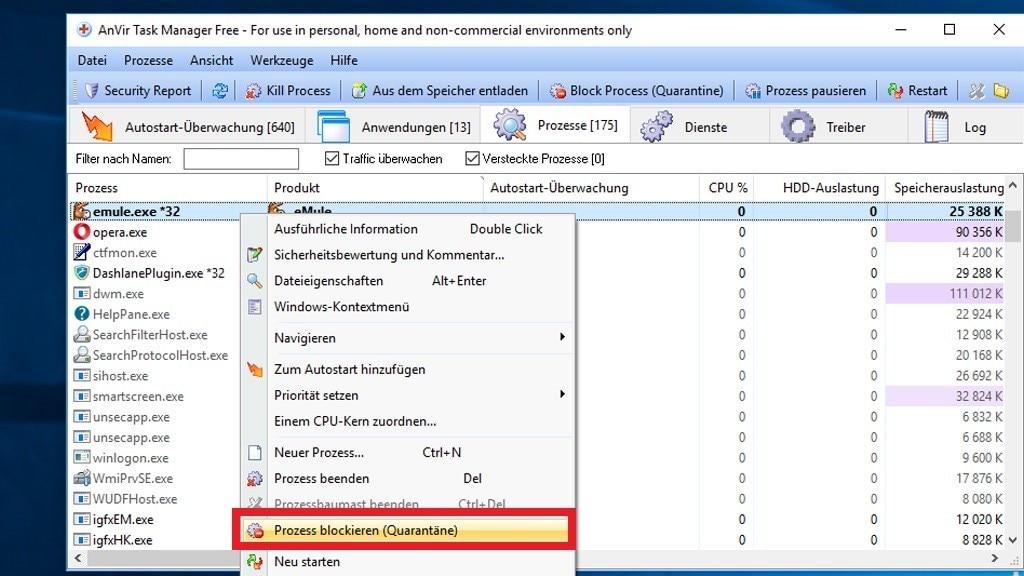Open the Ansicht menu
Image resolution: width=1024 pixels, height=576 pixels.
[211, 60]
